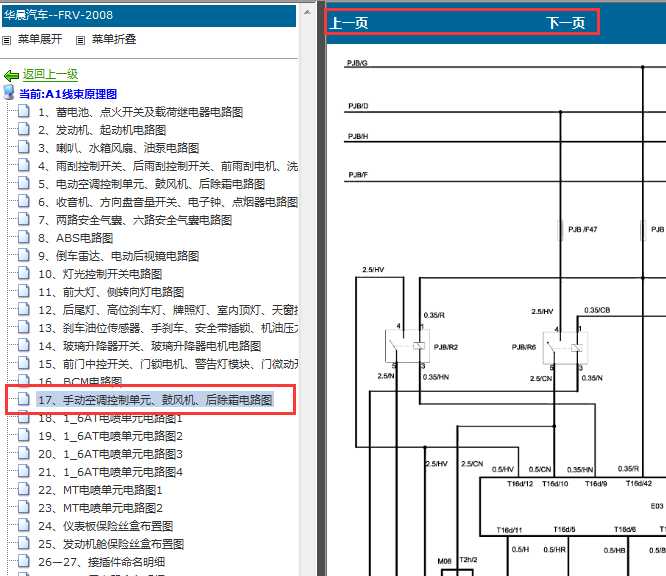666x576 pixels.
Task: Open 10、灯光控制开关电路图
Action: 100,274
